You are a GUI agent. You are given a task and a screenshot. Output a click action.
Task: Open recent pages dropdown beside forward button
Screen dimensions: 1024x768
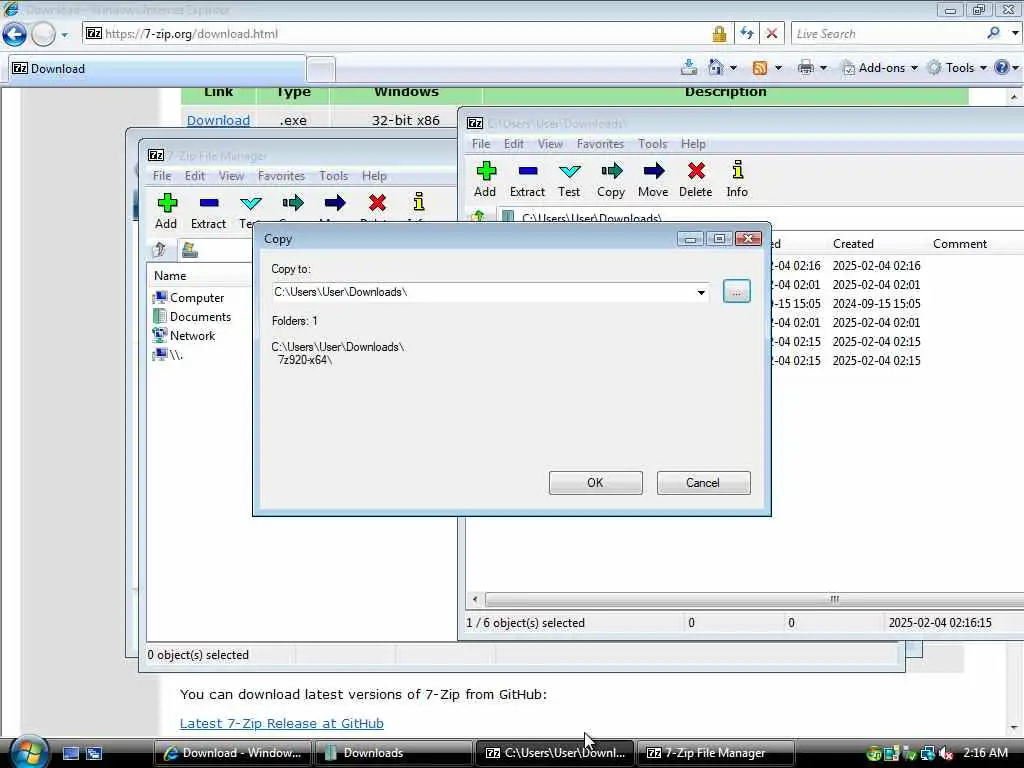pyautogui.click(x=64, y=35)
